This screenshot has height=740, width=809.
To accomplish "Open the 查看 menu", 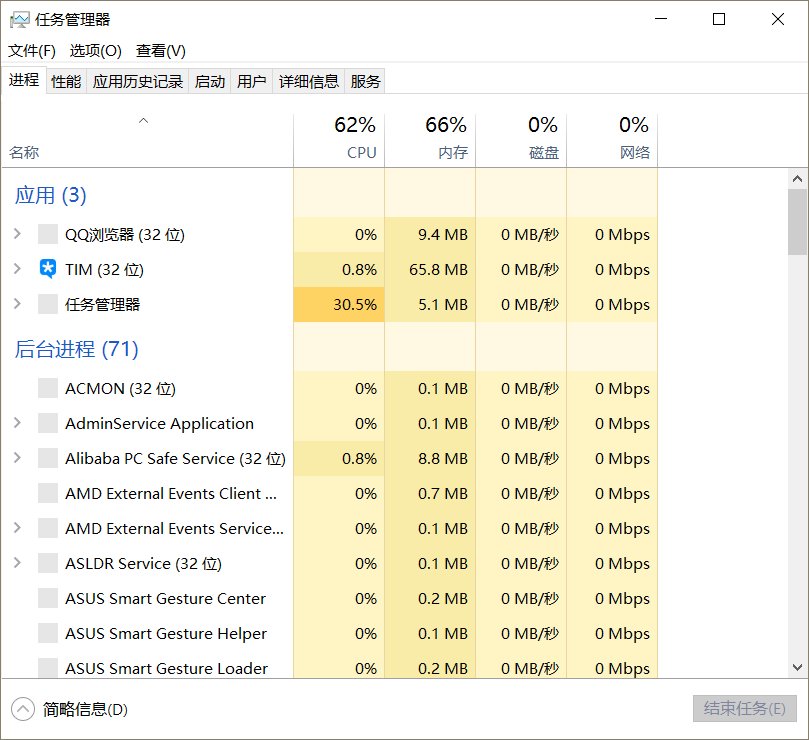I will tap(162, 50).
